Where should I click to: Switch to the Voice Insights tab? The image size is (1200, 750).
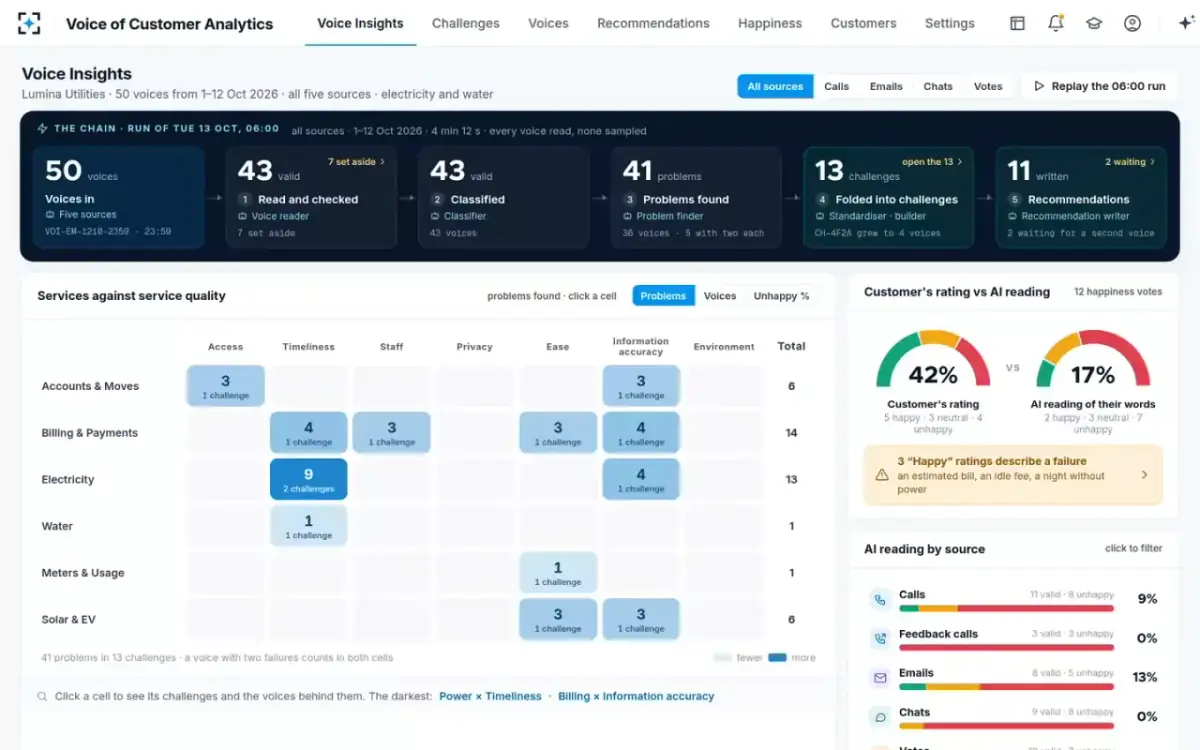360,23
